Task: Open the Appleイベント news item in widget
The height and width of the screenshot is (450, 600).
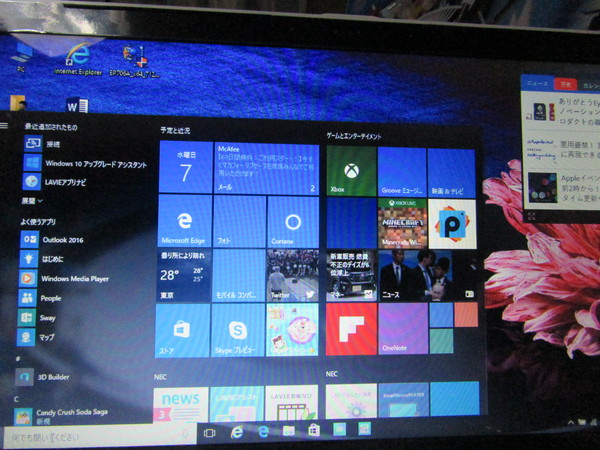Action: [x=563, y=188]
